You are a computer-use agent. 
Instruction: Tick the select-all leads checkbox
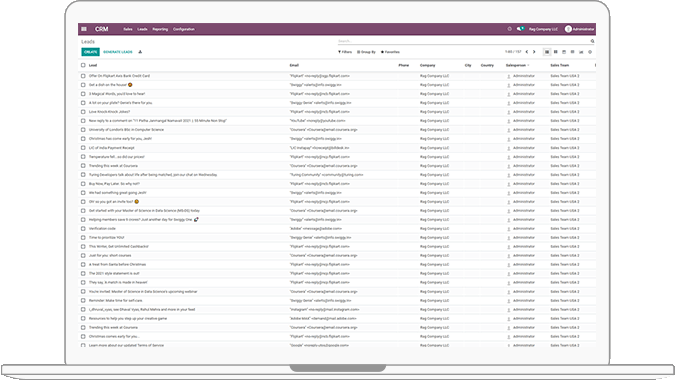83,65
